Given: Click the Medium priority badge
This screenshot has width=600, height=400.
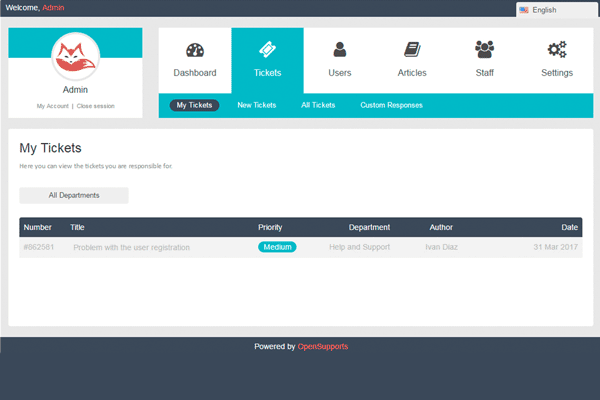Looking at the screenshot, I should point(277,247).
